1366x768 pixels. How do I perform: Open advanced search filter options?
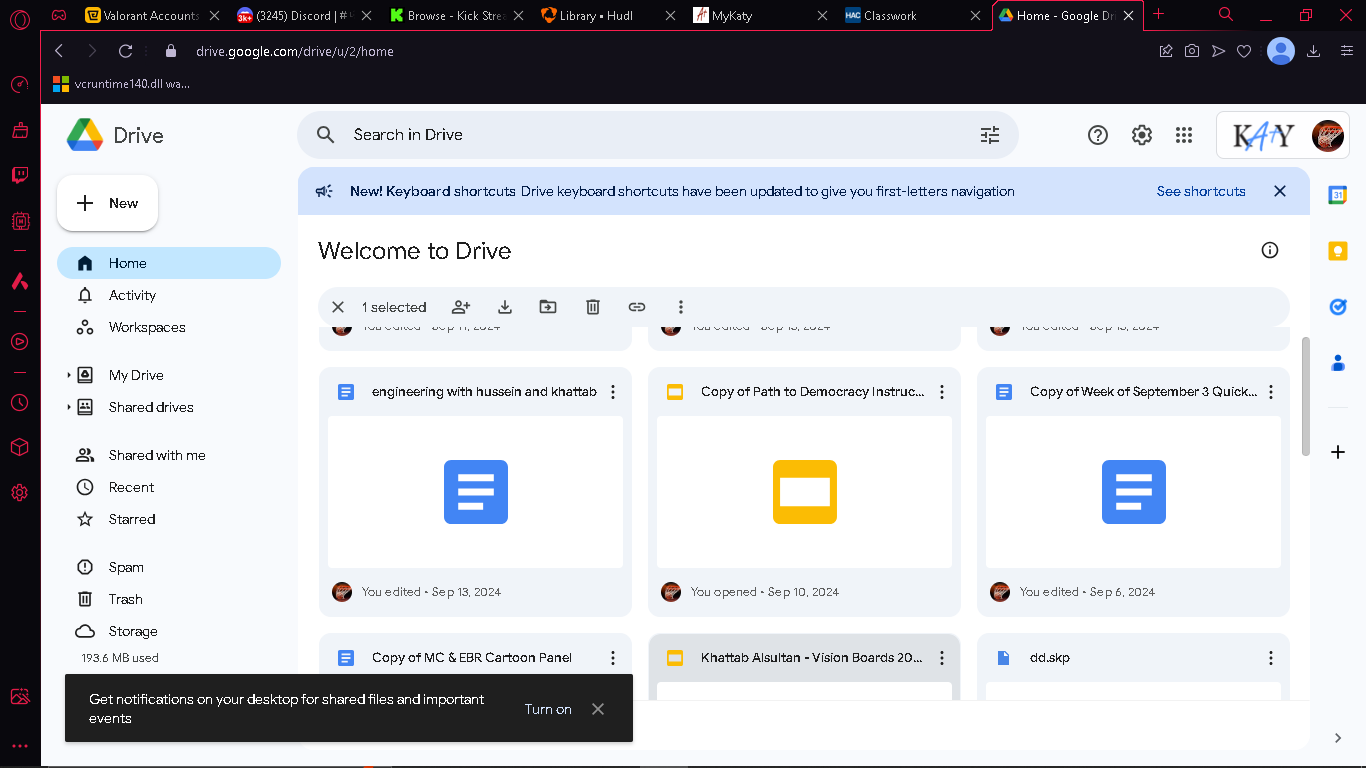tap(990, 135)
